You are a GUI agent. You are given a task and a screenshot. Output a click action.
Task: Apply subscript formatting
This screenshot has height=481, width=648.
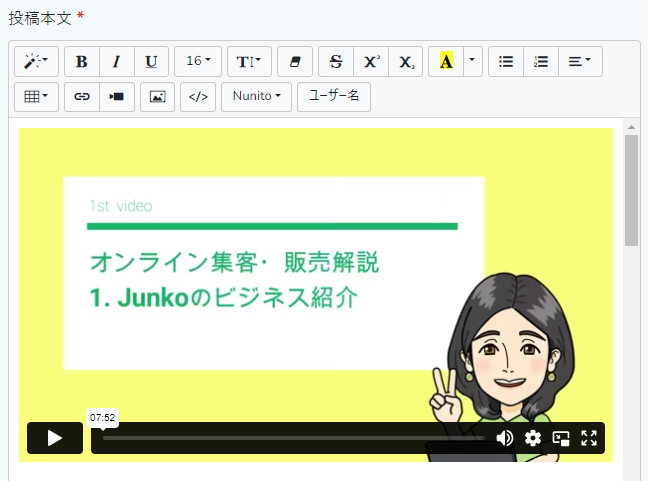(405, 61)
